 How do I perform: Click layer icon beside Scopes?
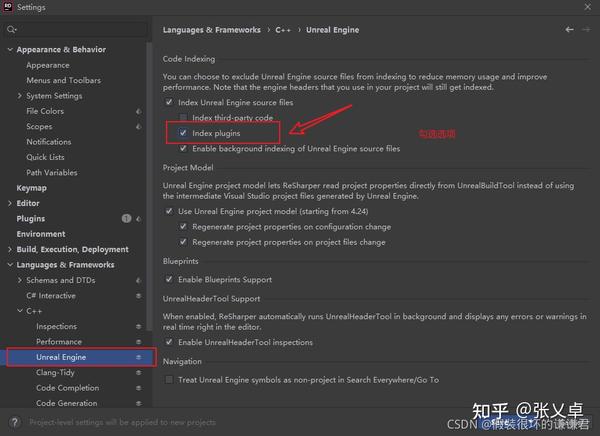point(139,127)
